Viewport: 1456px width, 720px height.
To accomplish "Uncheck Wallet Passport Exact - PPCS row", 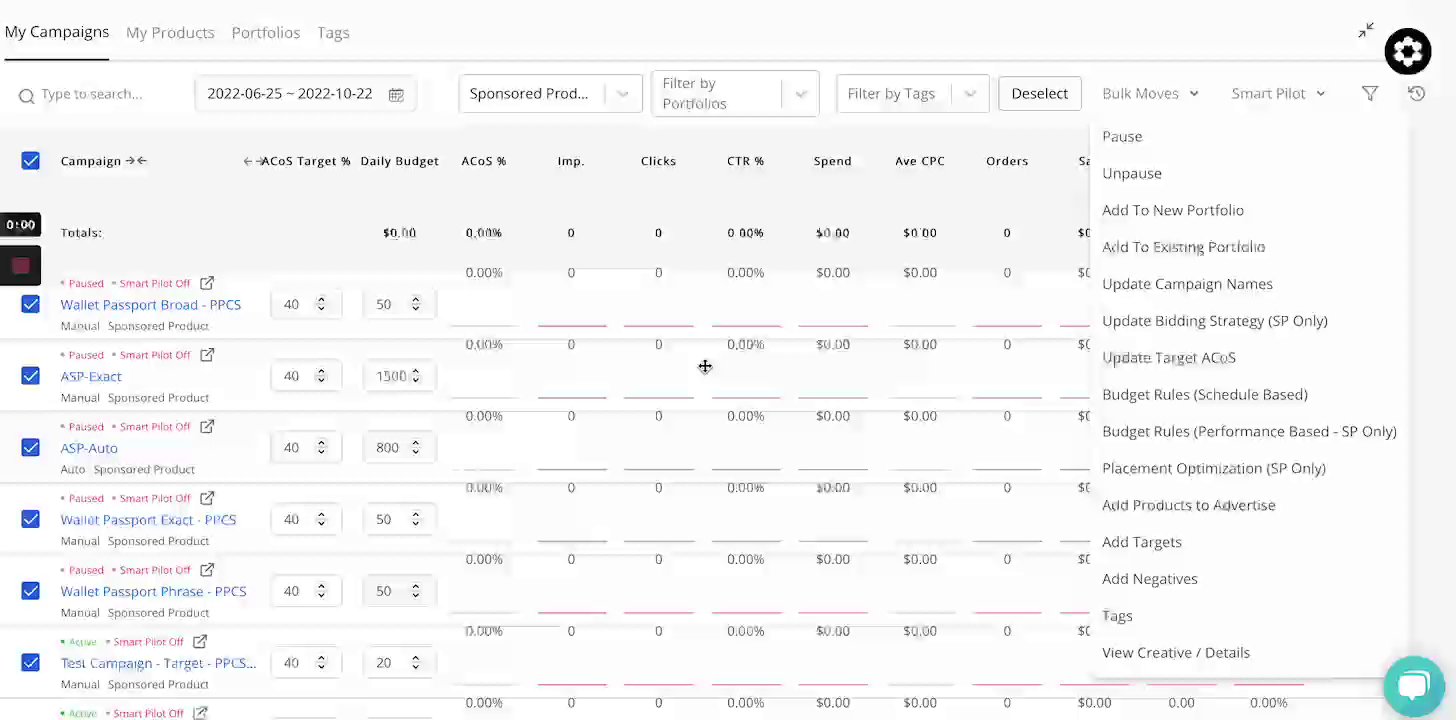I will (31, 519).
